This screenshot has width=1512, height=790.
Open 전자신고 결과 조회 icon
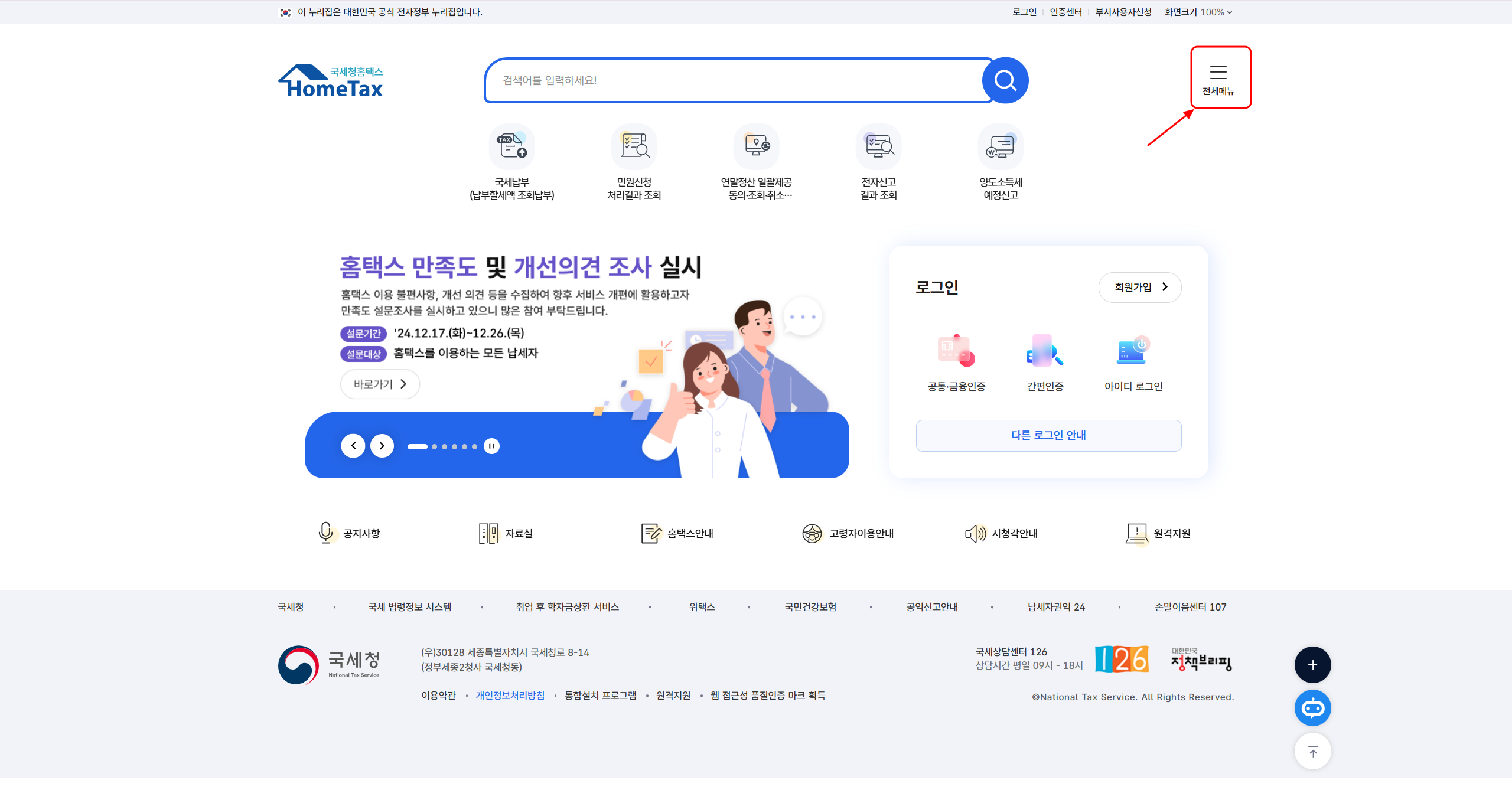tap(878, 146)
